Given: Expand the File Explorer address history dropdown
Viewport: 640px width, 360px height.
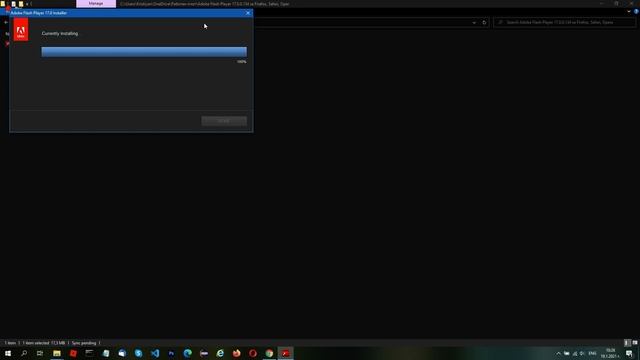Looking at the screenshot, I should (x=474, y=22).
